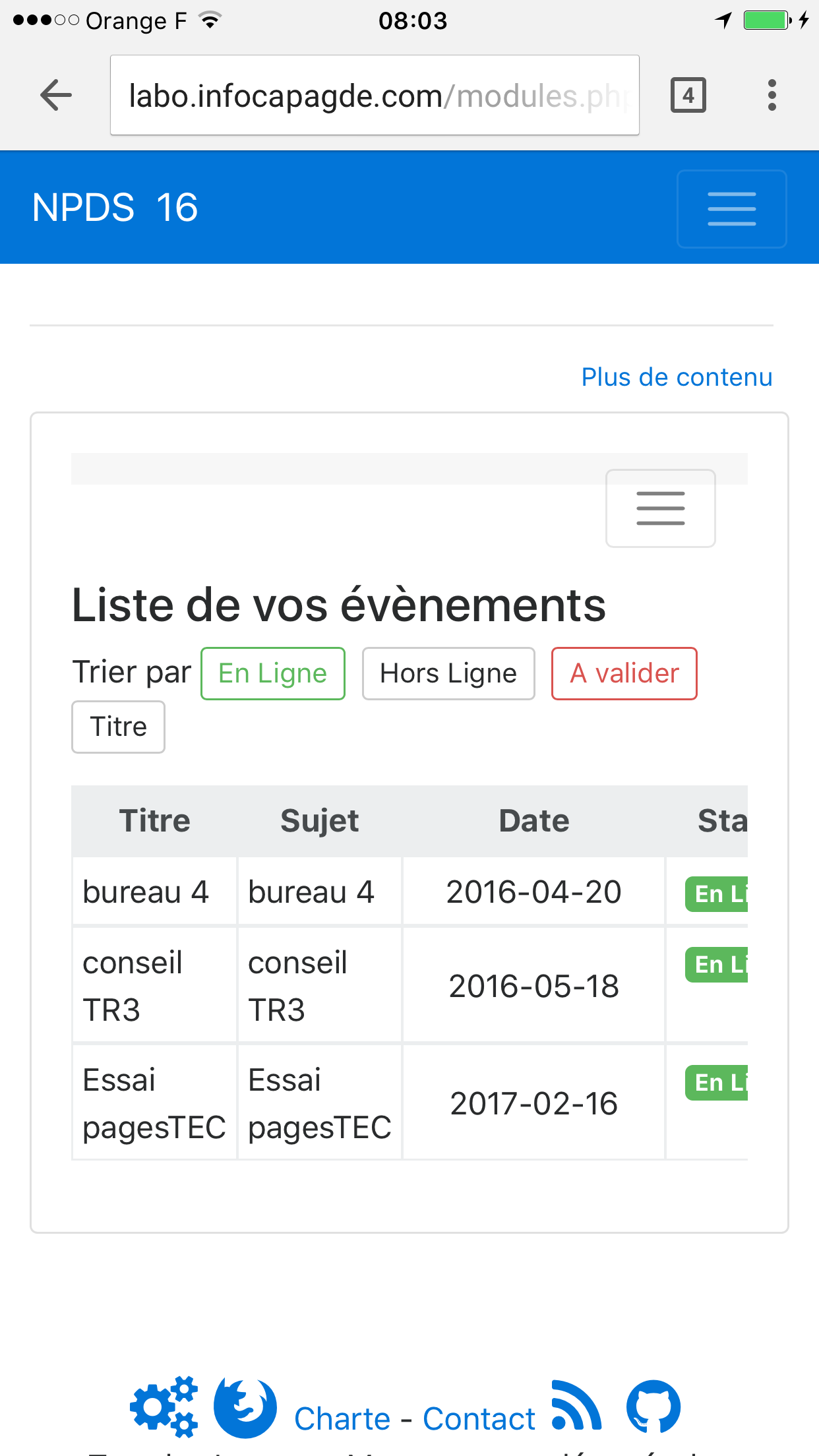
Task: Open the Charte footer link
Action: point(342,1419)
